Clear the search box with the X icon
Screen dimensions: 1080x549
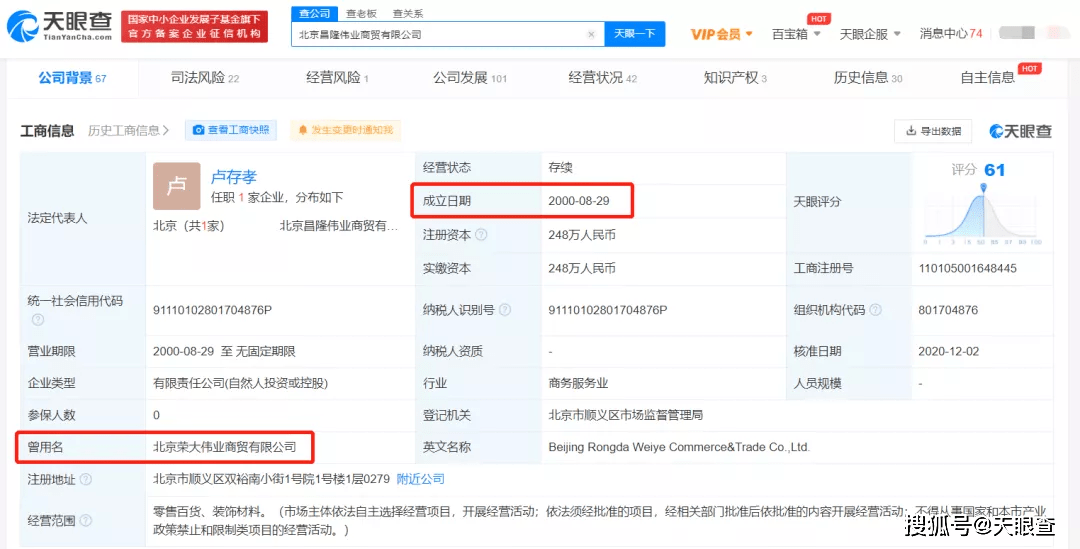(x=591, y=34)
